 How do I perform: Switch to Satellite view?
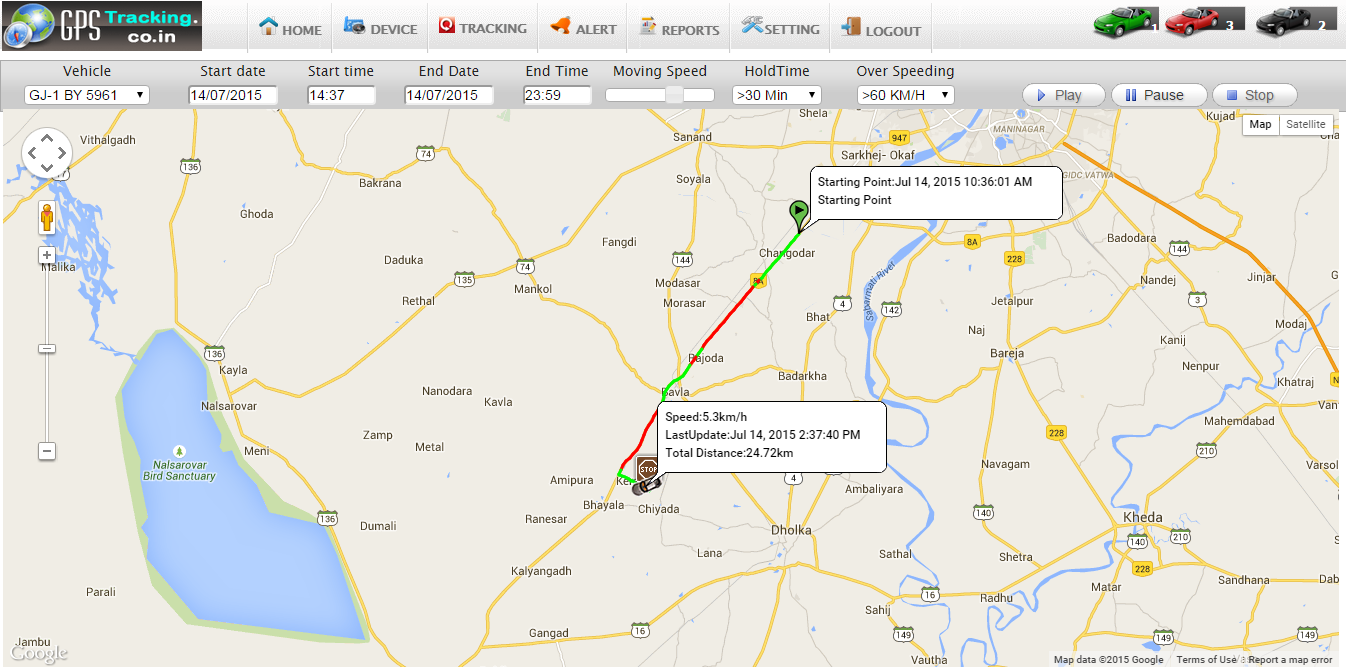point(1306,124)
